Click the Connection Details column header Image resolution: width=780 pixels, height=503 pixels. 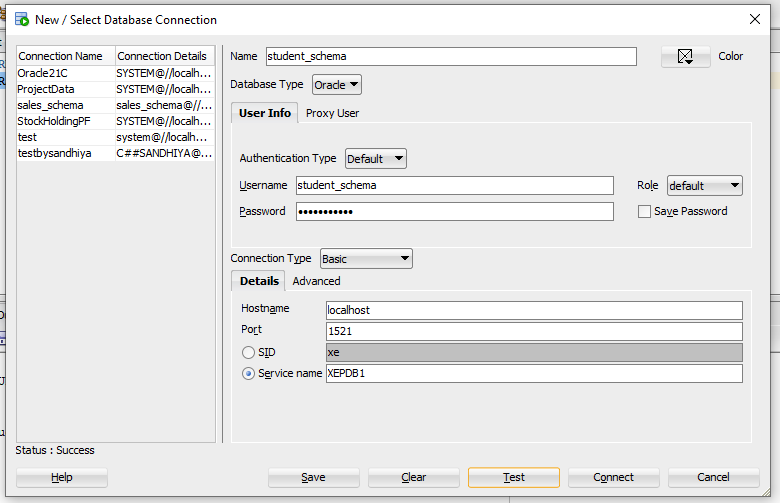click(x=165, y=56)
